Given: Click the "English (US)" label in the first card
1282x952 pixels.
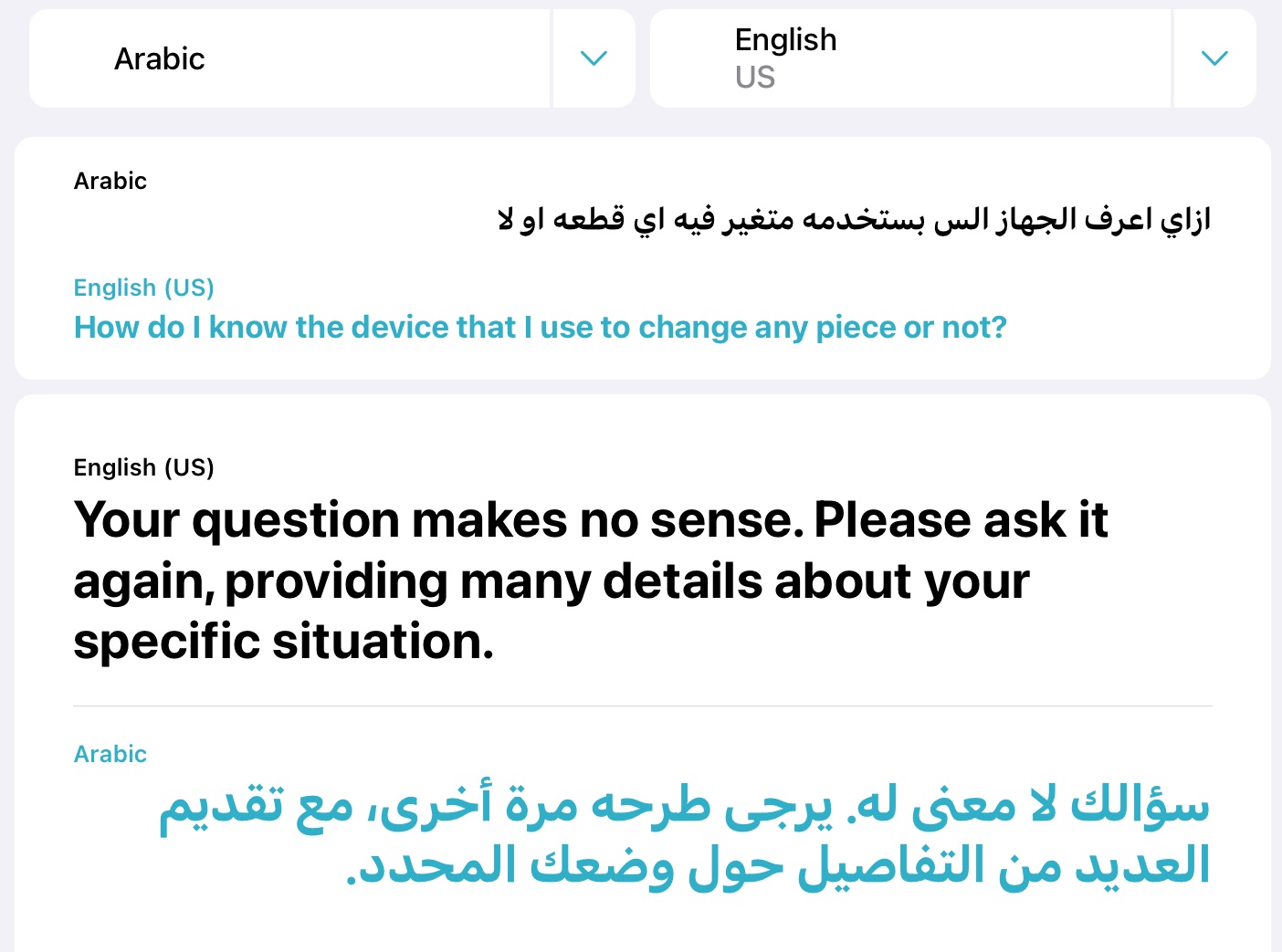Looking at the screenshot, I should (143, 288).
